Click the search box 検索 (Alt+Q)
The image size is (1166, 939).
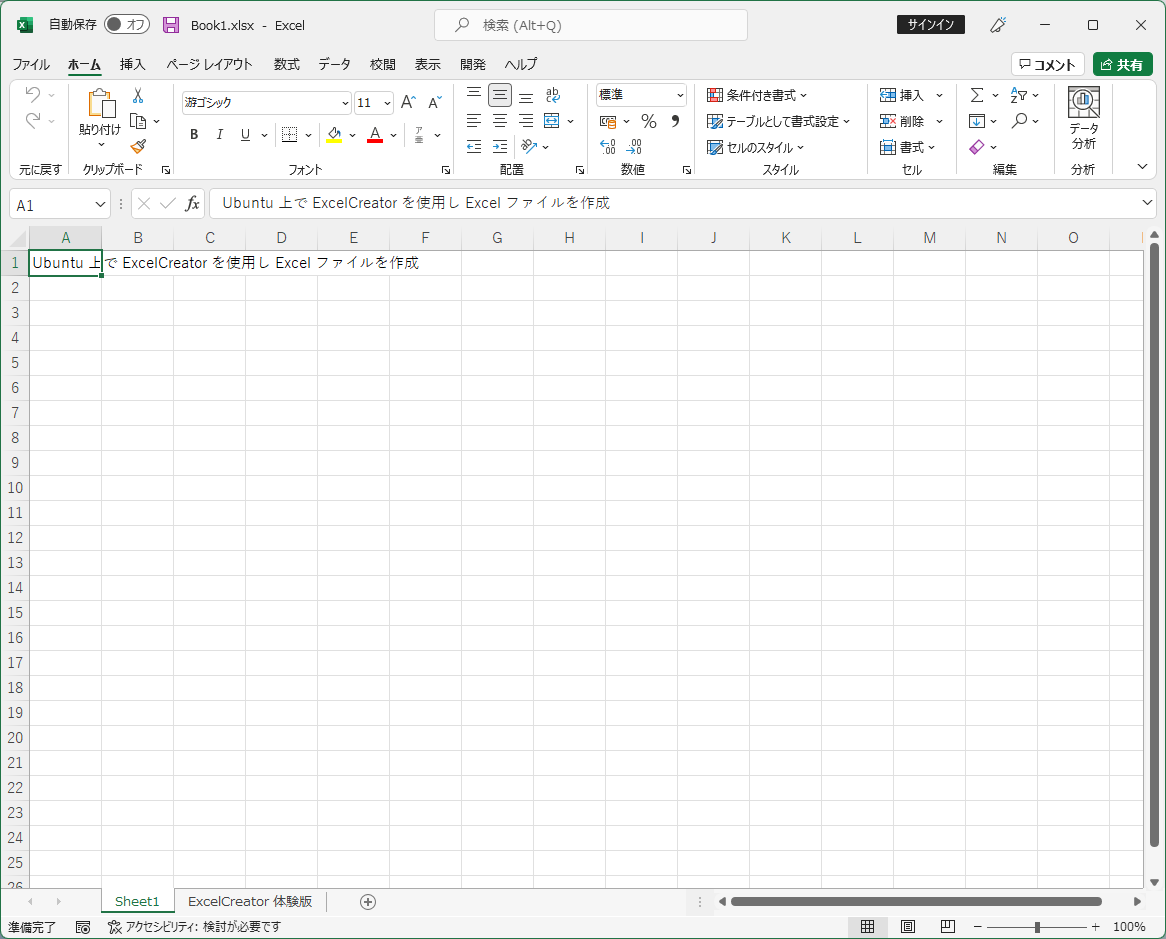pos(591,25)
